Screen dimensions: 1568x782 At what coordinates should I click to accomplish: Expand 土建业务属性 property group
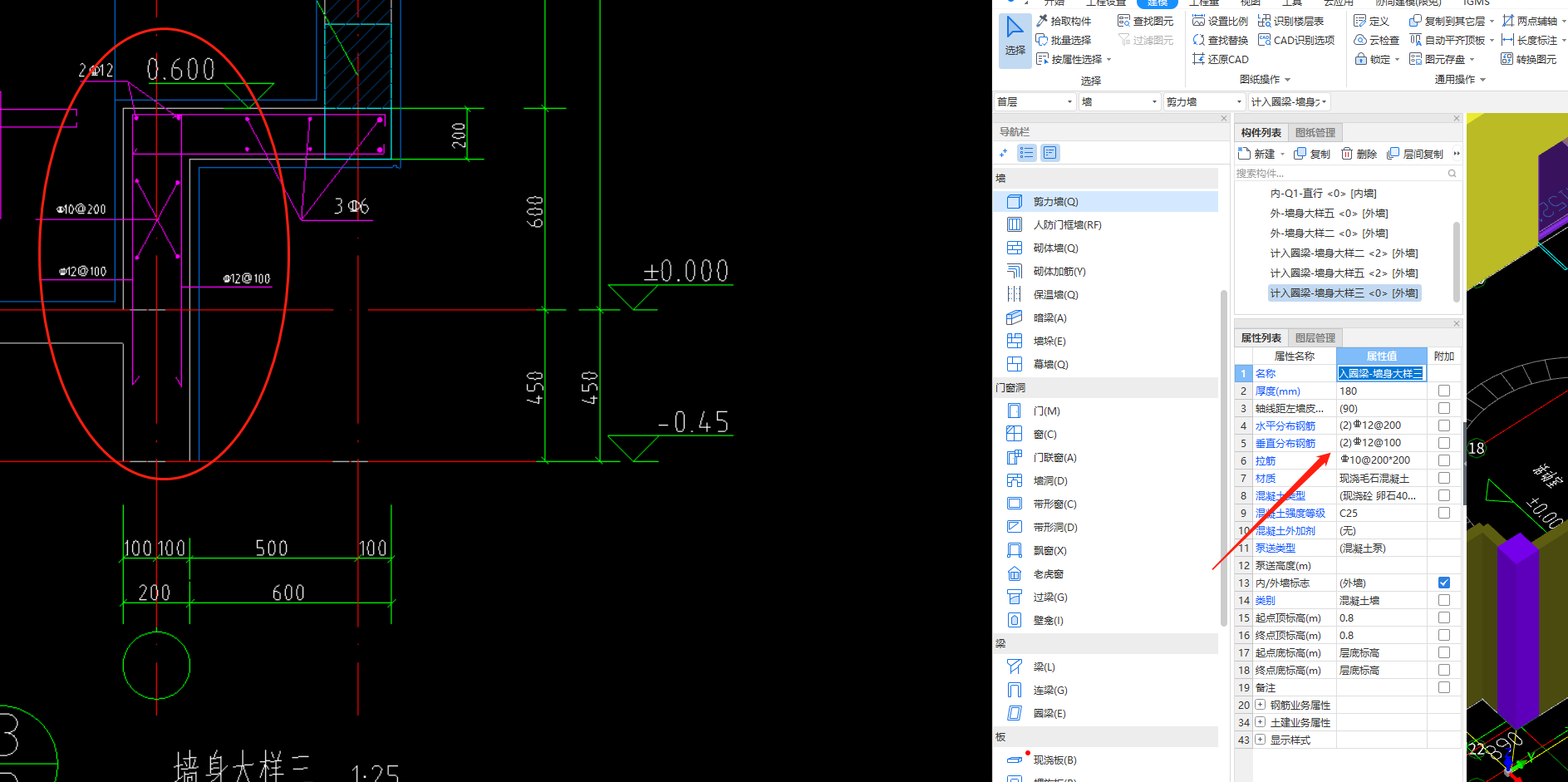tap(1261, 722)
